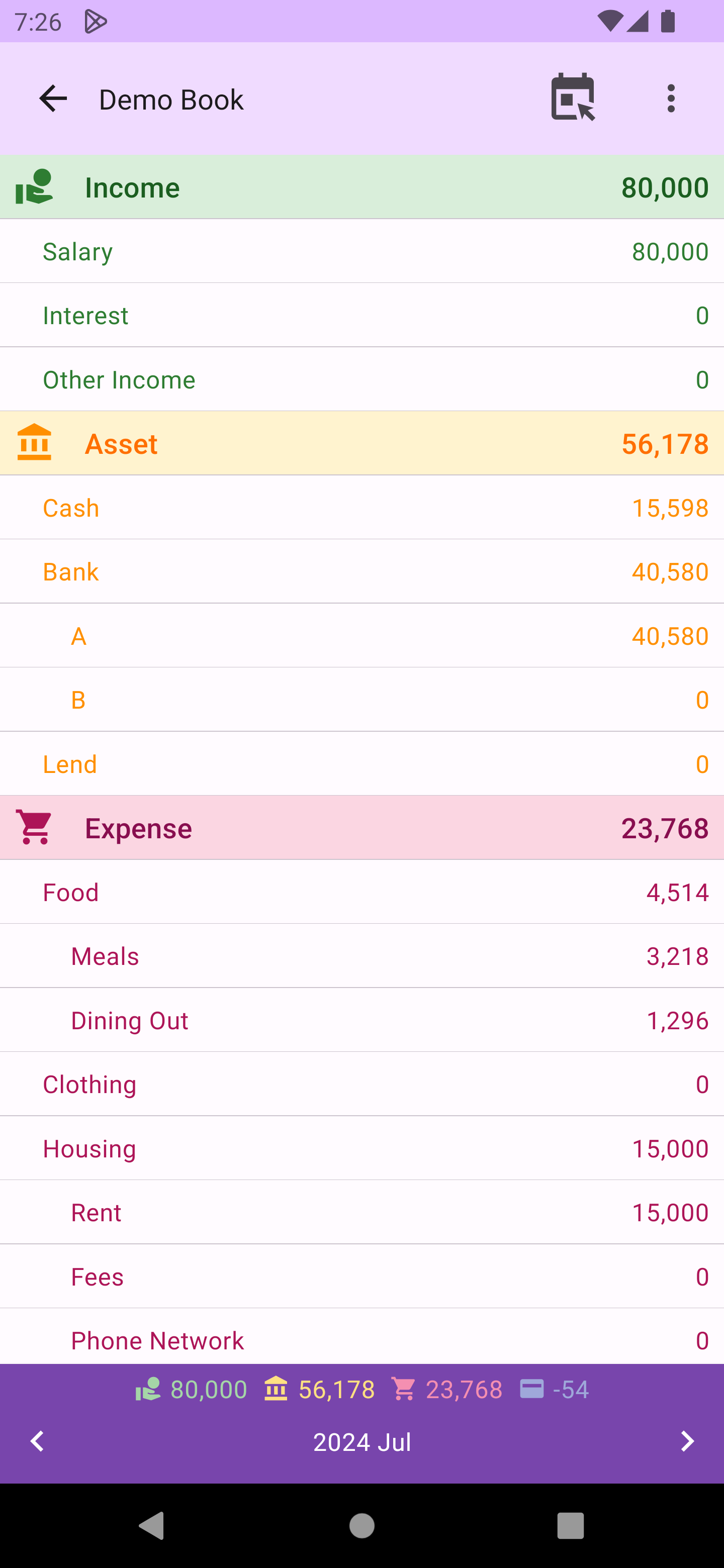
Task: Go to next month with right chevron
Action: [687, 1441]
